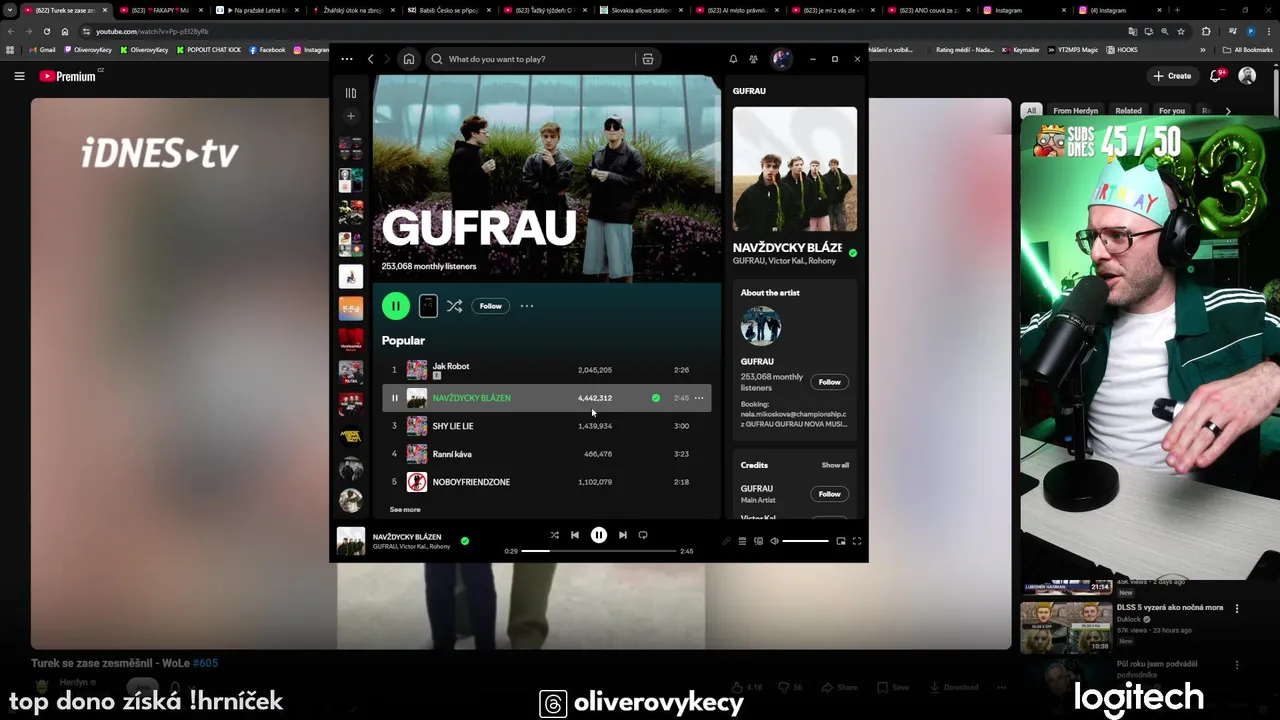The height and width of the screenshot is (720, 1280).
Task: Open options for 'DLSS 5' video suggestion
Action: point(1237,608)
